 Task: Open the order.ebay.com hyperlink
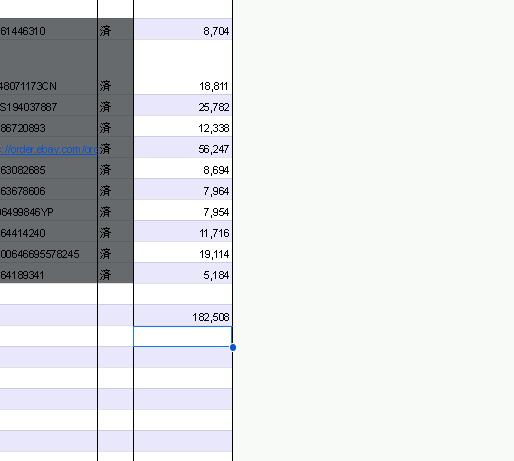tap(49, 149)
